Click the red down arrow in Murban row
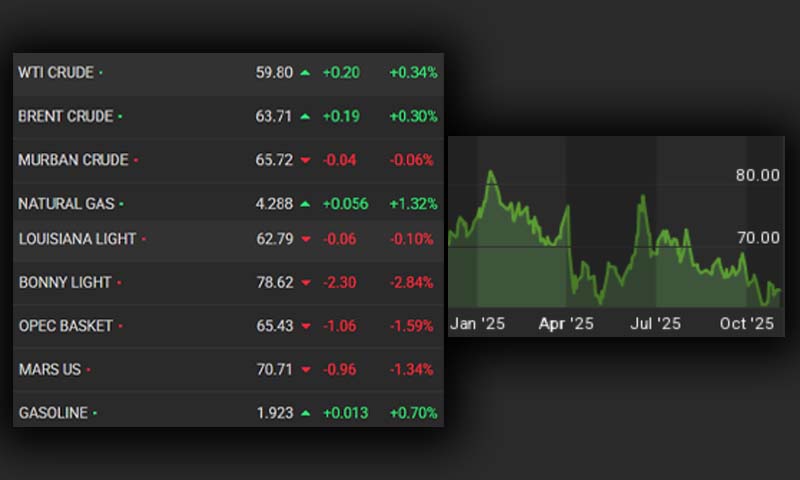Viewport: 800px width, 480px height. coord(305,160)
